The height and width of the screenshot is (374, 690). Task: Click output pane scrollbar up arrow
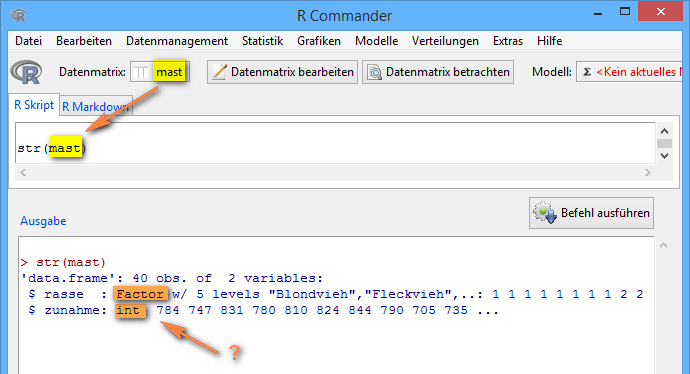click(x=664, y=246)
